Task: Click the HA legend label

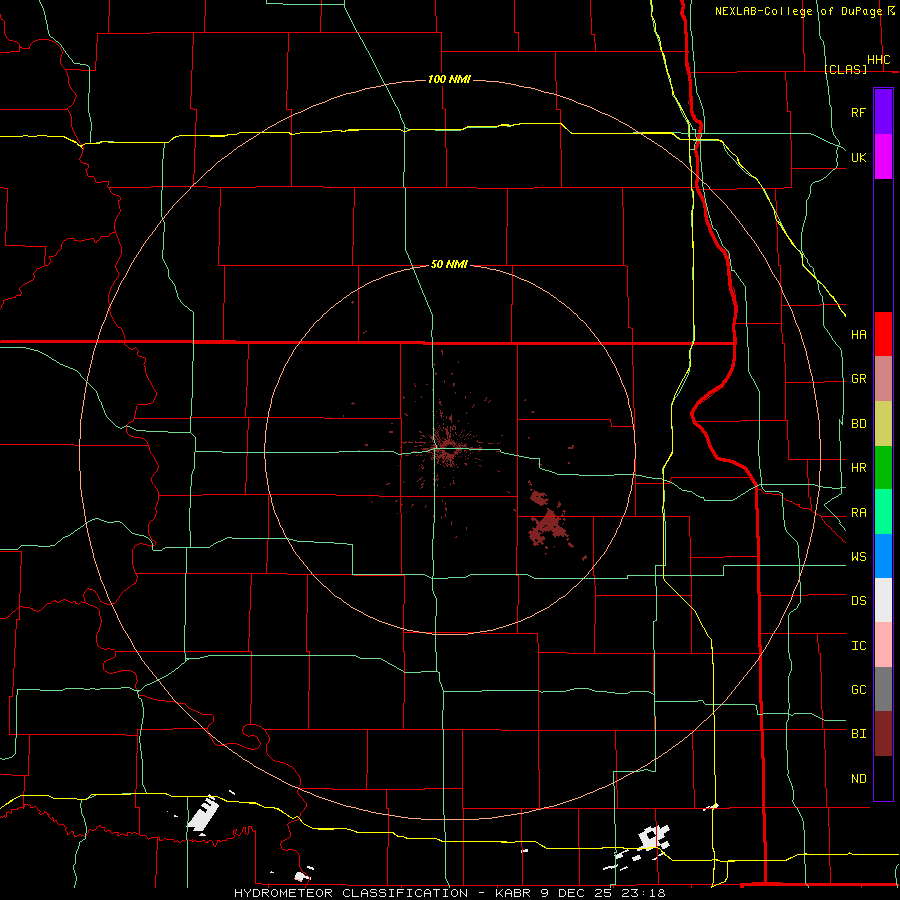Action: pyautogui.click(x=858, y=334)
